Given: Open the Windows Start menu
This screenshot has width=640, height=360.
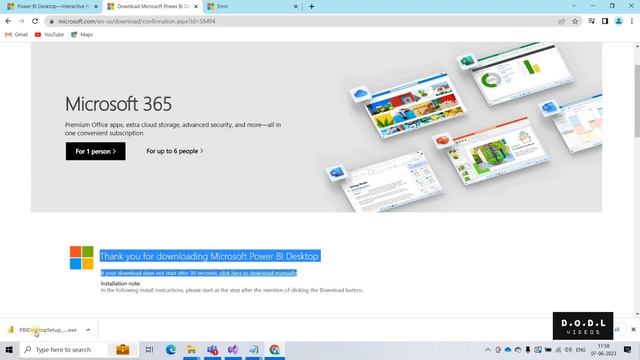Looking at the screenshot, I should pyautogui.click(x=9, y=350).
